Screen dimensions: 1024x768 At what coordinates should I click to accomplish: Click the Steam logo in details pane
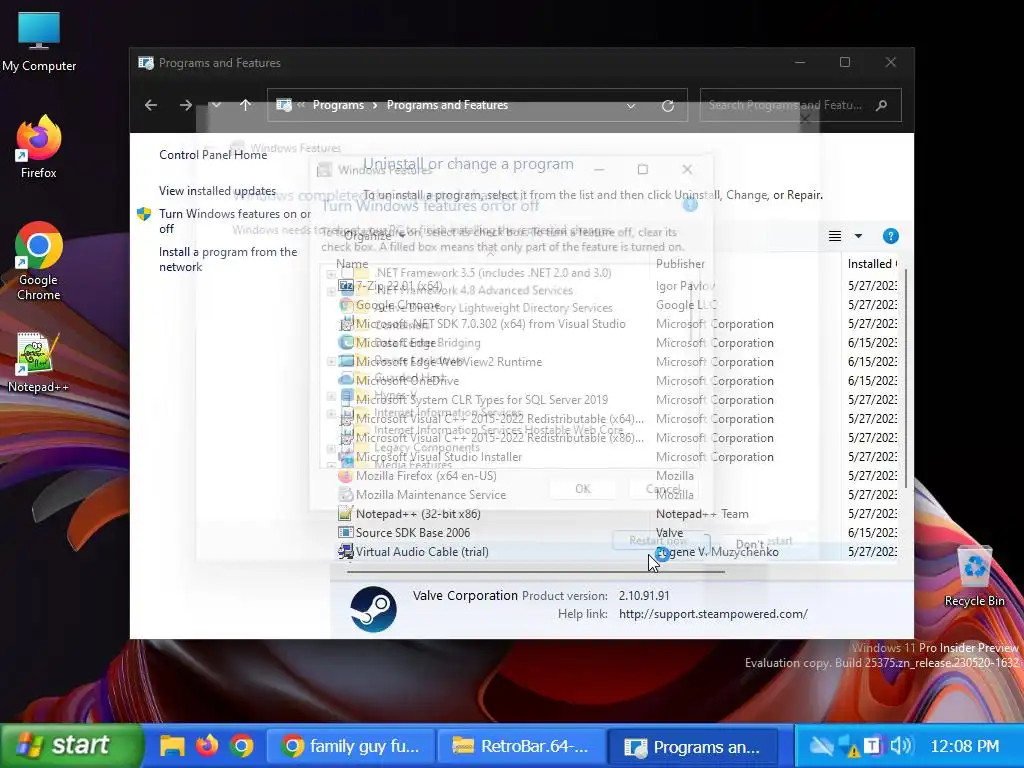coord(374,609)
